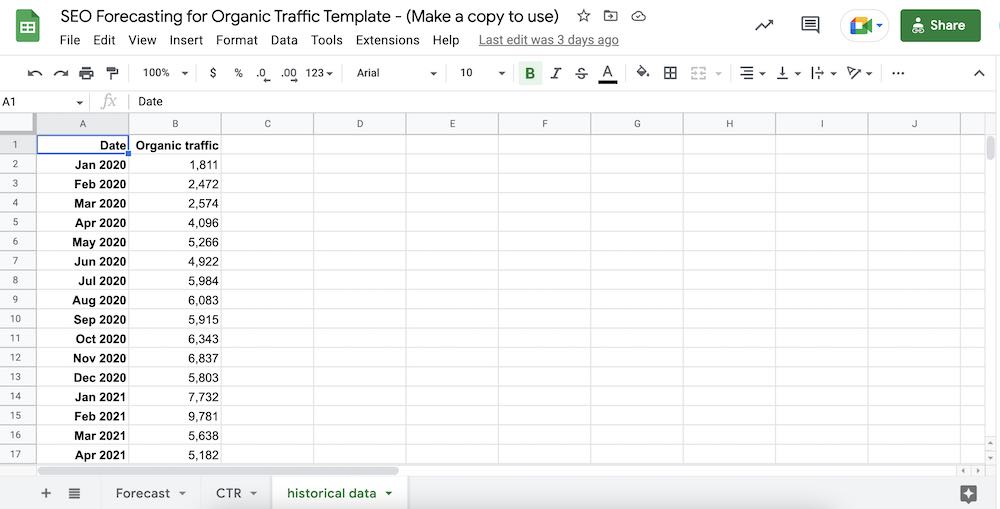The width and height of the screenshot is (1000, 509).
Task: Start a Google Meet call
Action: 865,26
